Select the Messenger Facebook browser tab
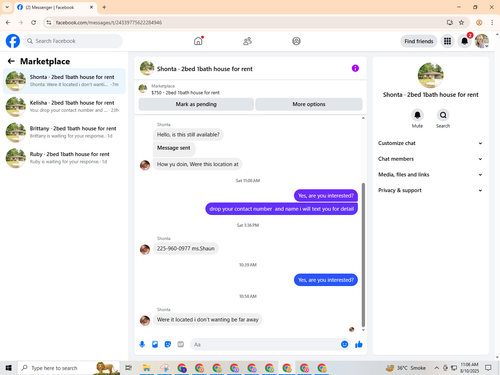500x375 pixels. coord(55,7)
